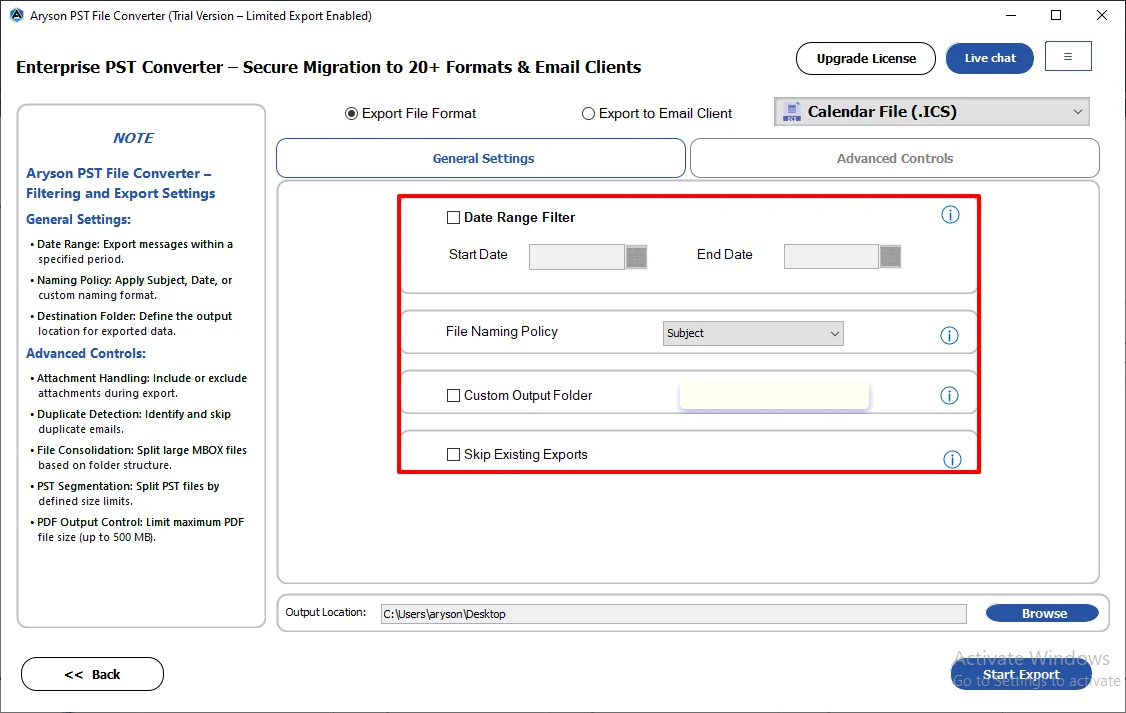Viewport: 1126px width, 713px height.
Task: Click the Aryson app logo in title bar
Action: pos(17,15)
